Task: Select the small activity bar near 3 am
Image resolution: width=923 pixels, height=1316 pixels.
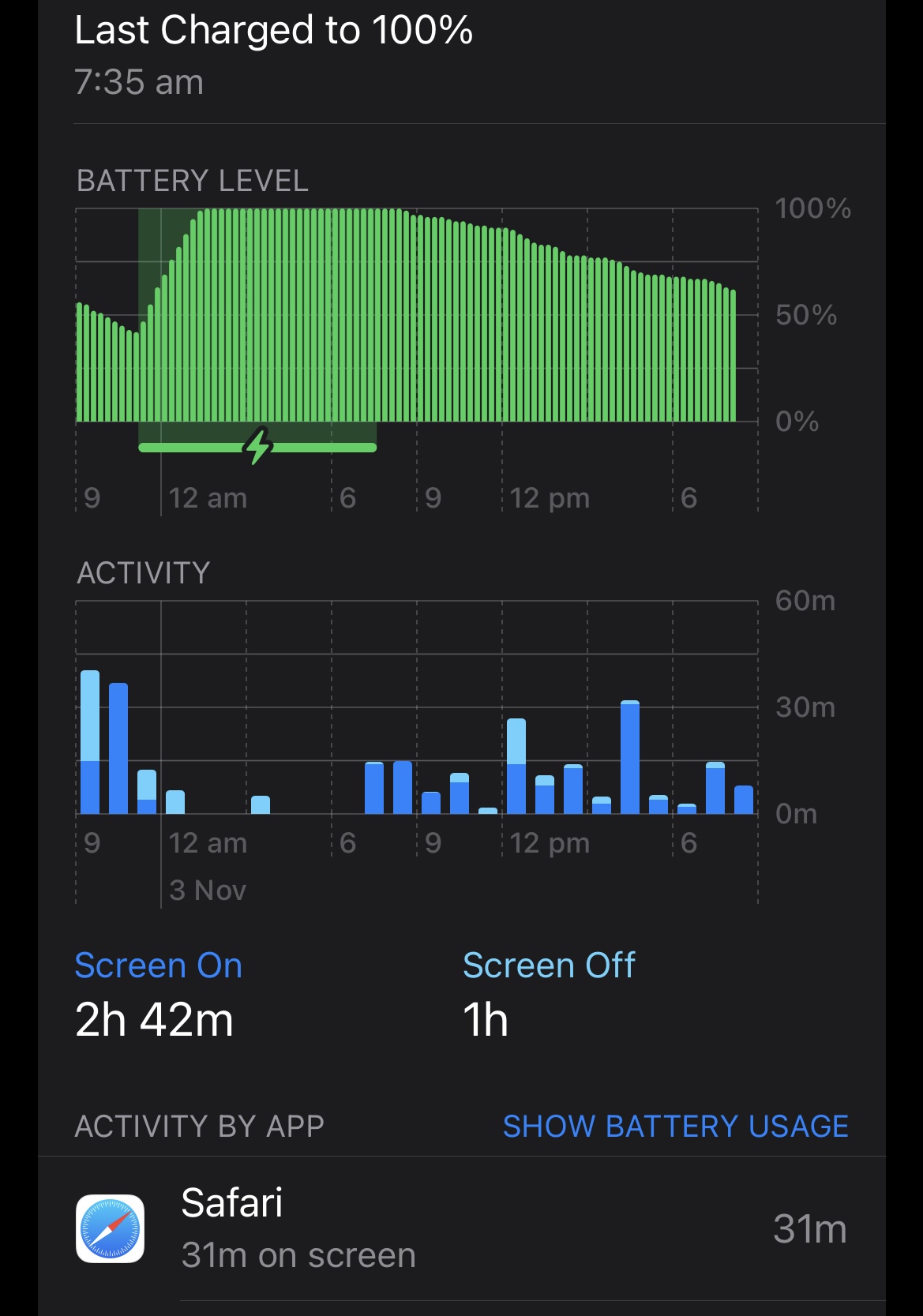Action: coord(261,804)
